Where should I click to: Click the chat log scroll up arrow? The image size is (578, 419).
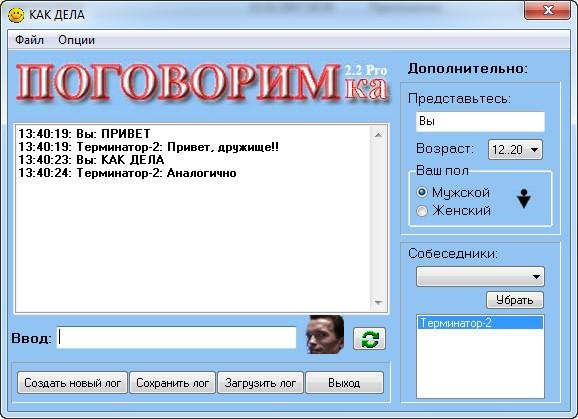(378, 135)
